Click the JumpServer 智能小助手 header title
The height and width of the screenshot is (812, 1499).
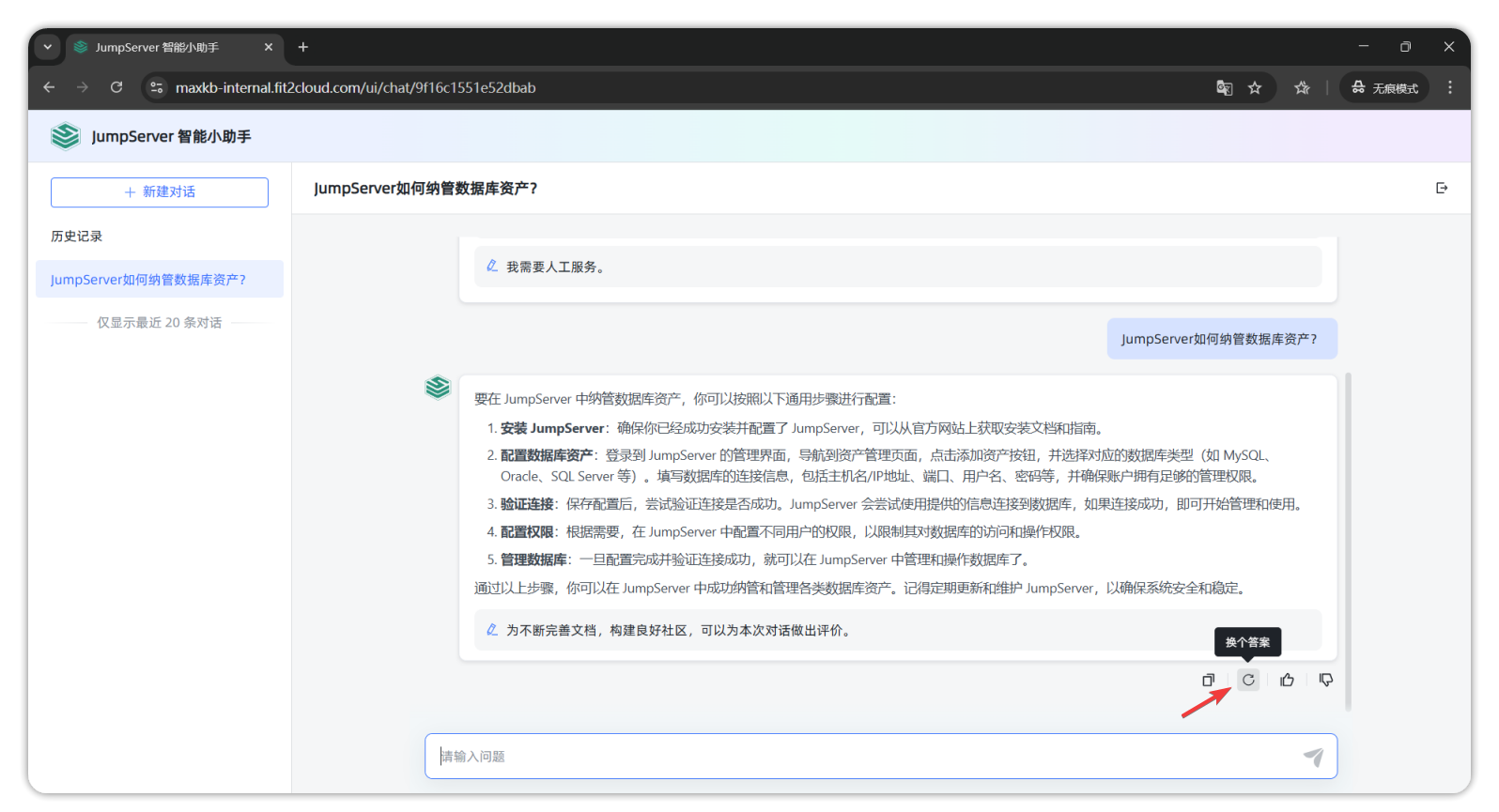pyautogui.click(x=171, y=136)
